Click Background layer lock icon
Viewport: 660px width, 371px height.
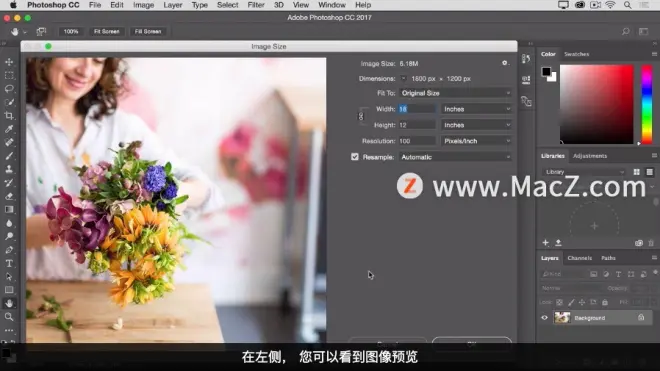tap(641, 318)
